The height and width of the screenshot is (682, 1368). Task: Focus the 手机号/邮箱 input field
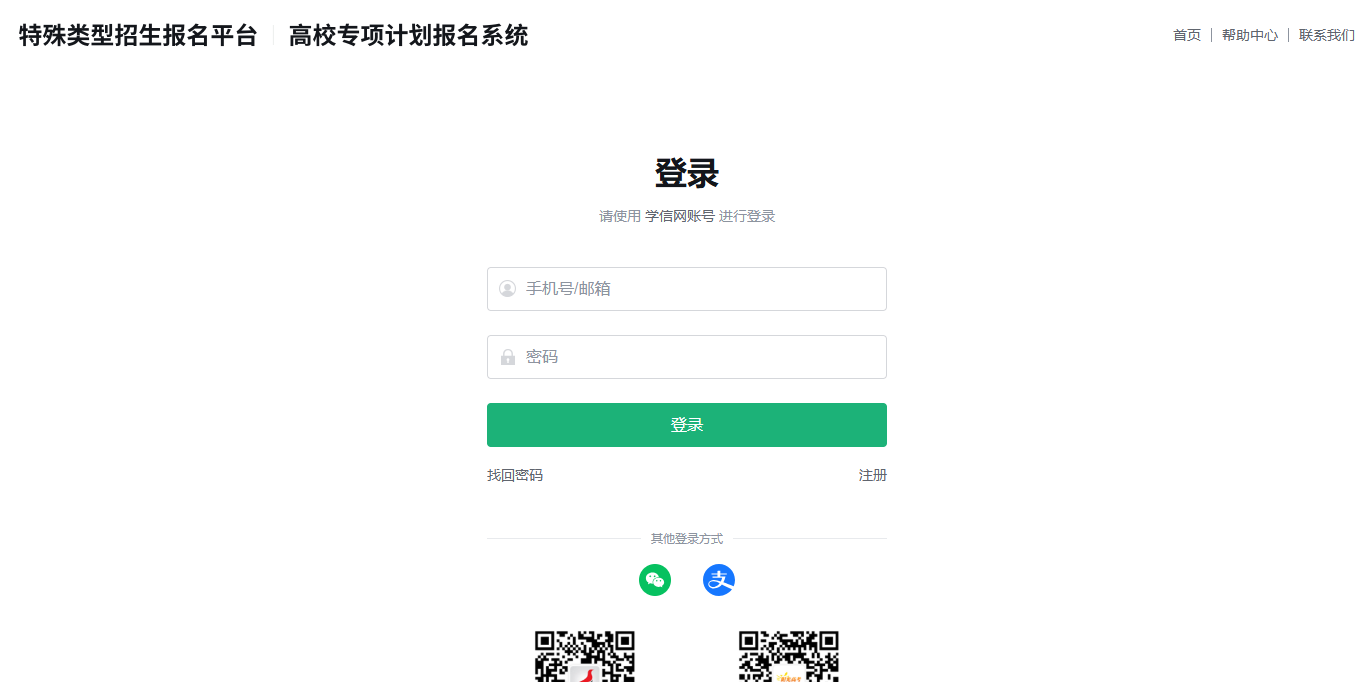click(687, 289)
